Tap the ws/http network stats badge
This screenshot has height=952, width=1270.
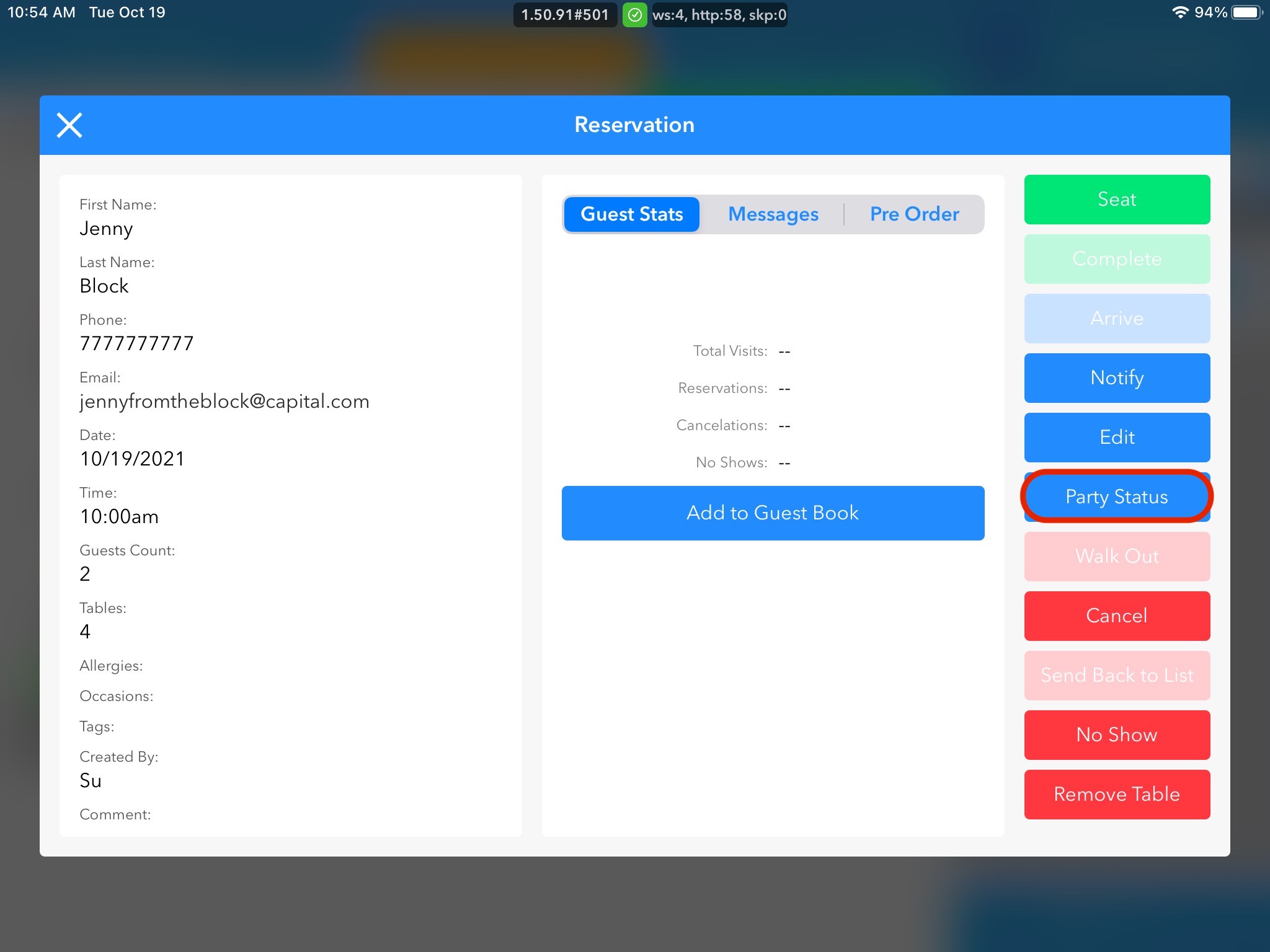[719, 15]
